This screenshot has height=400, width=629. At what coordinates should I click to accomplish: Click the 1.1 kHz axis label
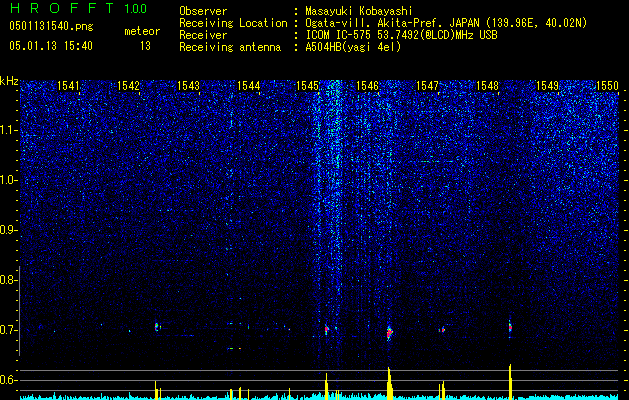(7, 130)
